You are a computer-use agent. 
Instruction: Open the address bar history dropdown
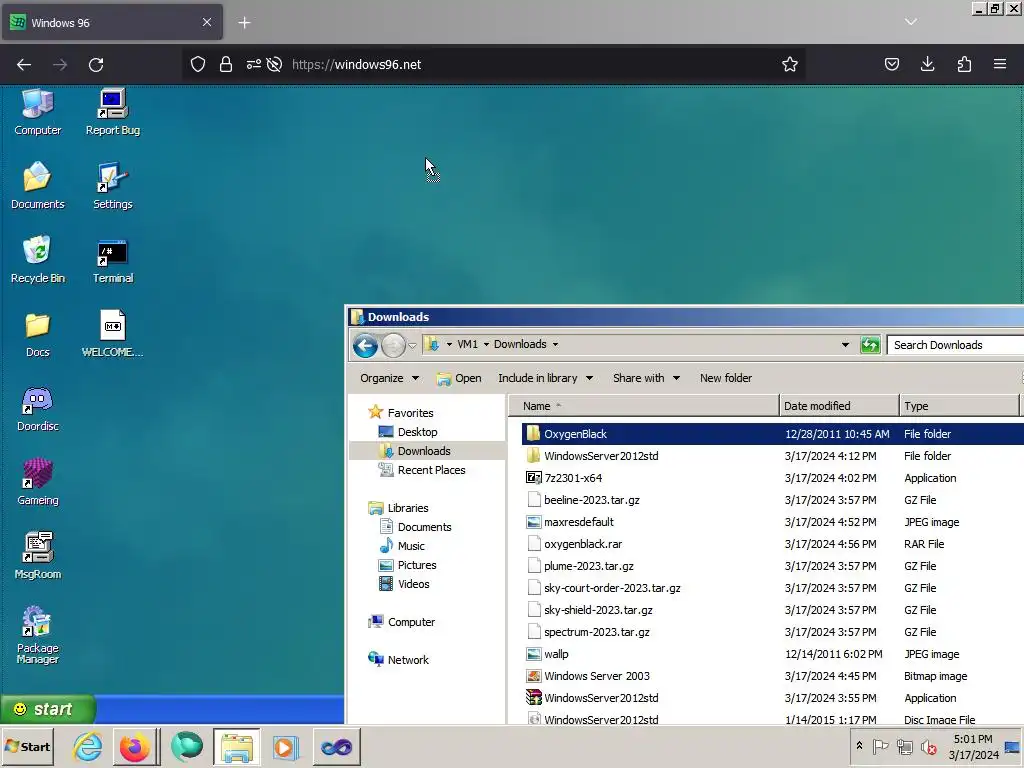(845, 345)
